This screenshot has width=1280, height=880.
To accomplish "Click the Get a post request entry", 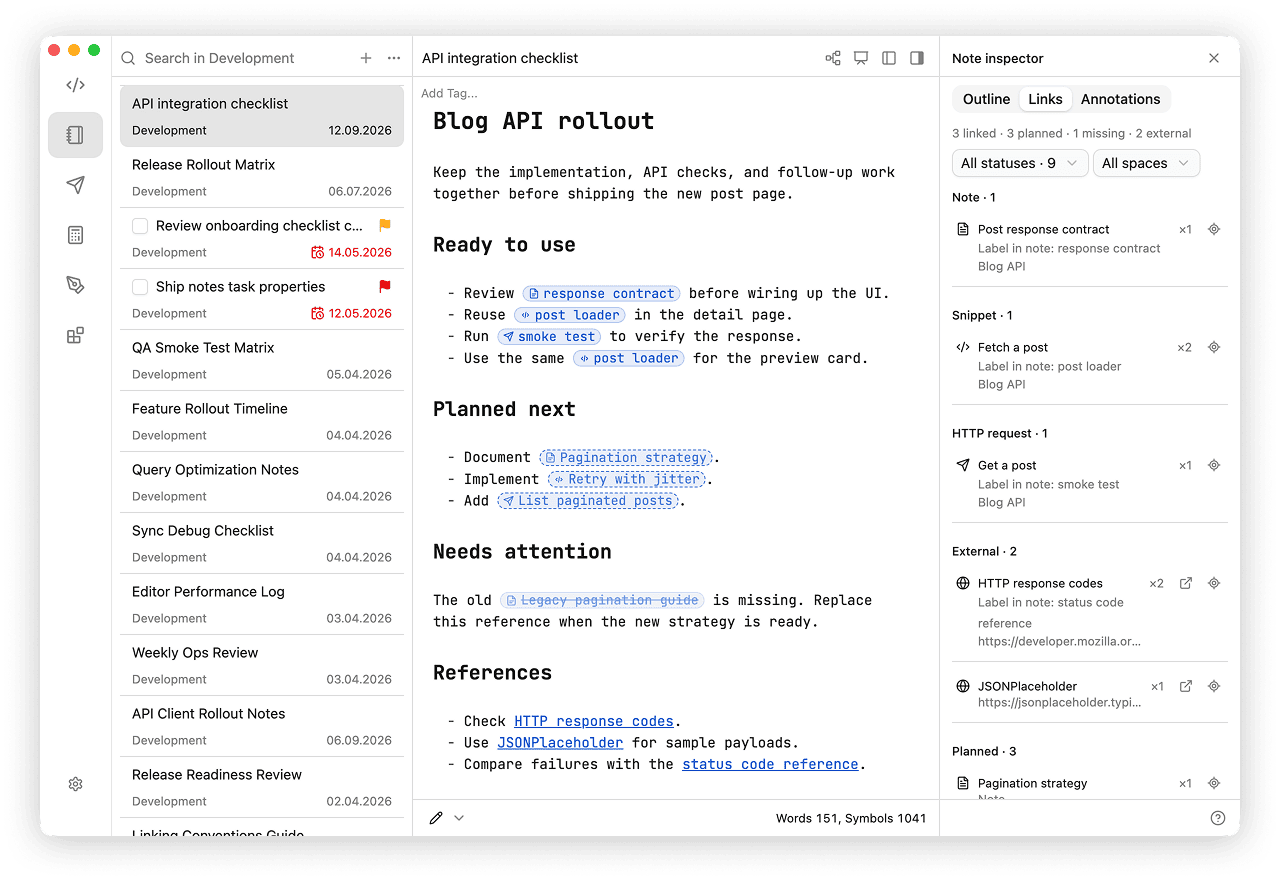I will tap(1090, 483).
